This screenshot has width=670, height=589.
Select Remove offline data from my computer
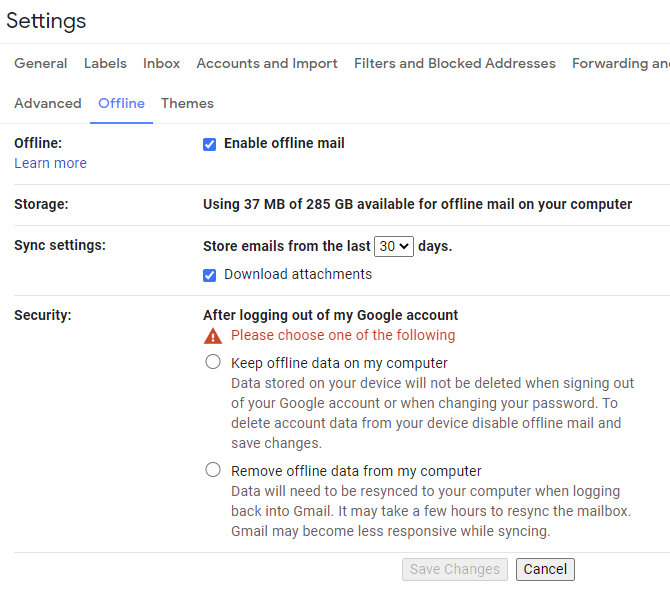pyautogui.click(x=213, y=470)
